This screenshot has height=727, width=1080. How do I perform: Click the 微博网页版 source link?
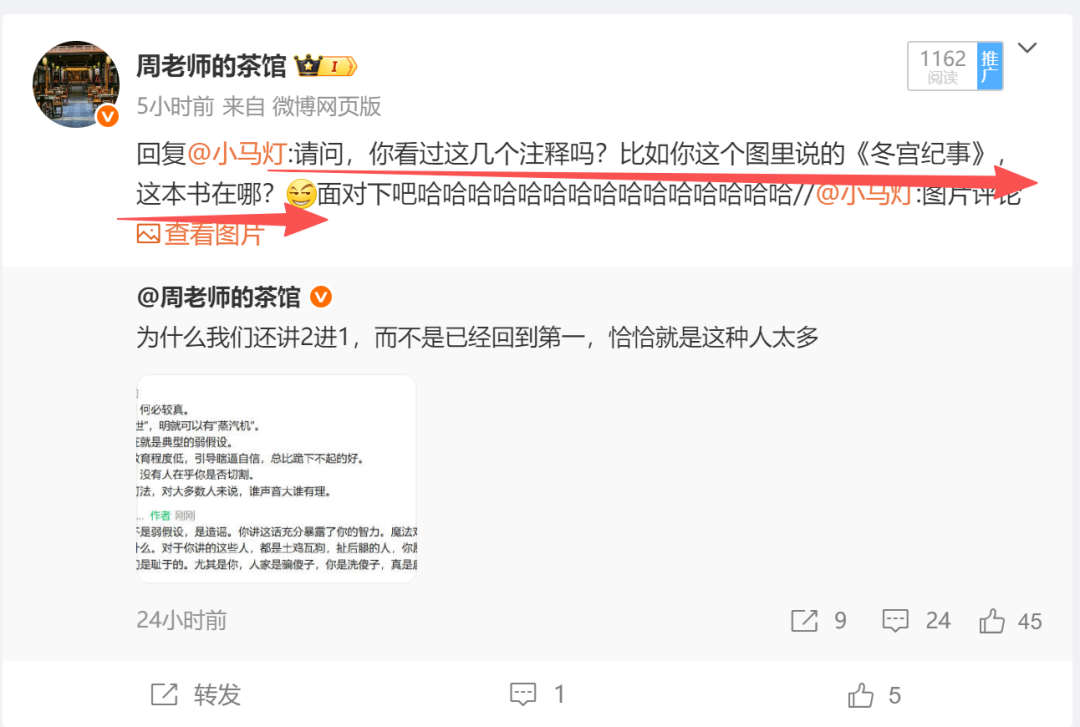click(326, 106)
